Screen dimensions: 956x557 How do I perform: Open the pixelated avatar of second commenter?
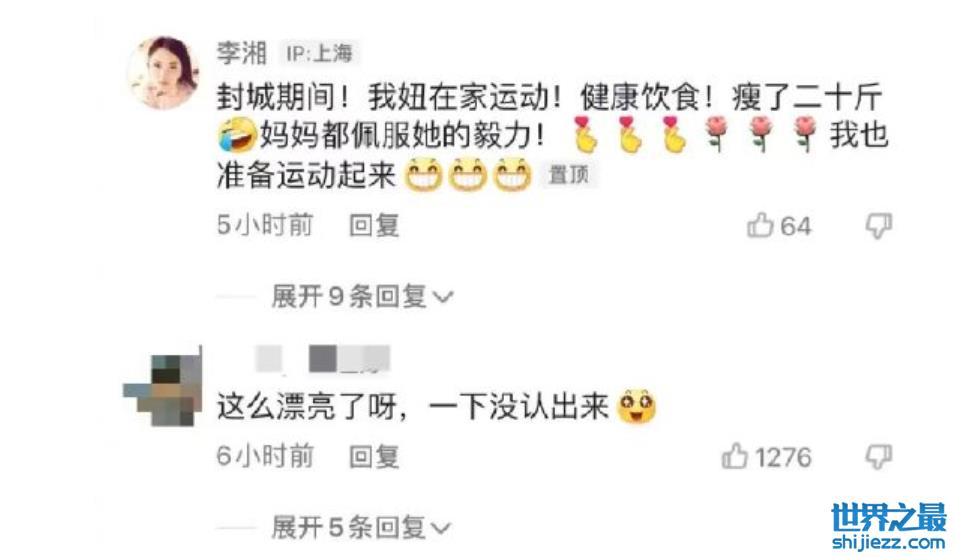click(163, 387)
